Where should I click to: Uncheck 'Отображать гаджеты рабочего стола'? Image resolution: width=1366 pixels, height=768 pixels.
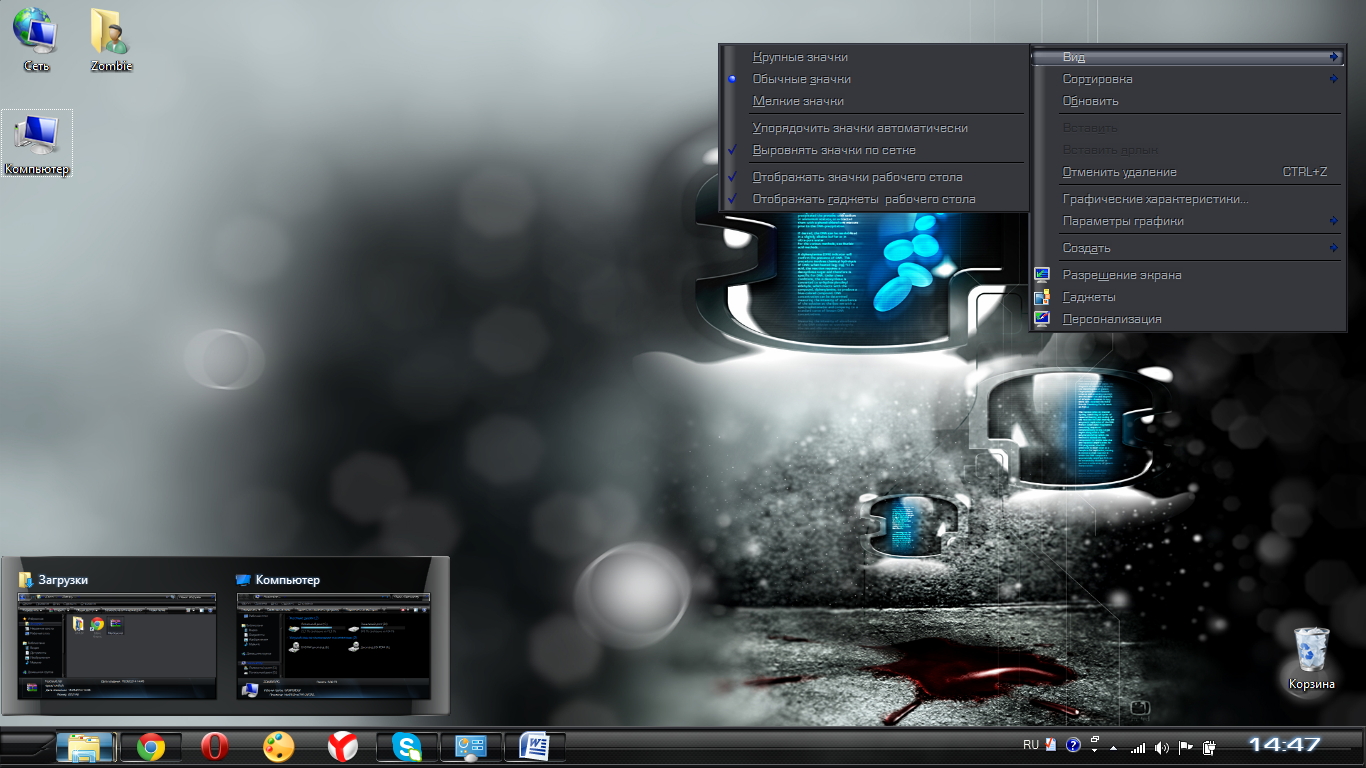point(863,199)
